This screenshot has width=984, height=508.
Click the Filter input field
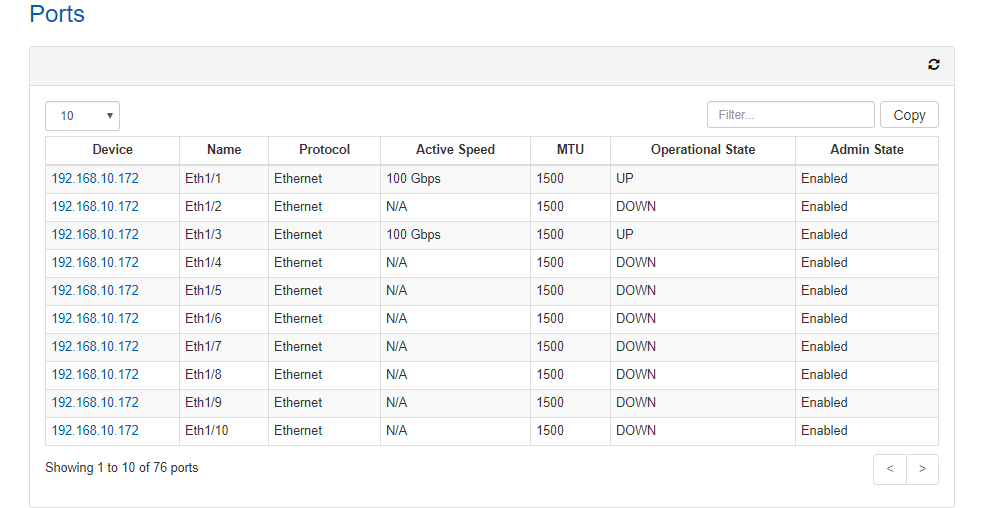[x=790, y=115]
